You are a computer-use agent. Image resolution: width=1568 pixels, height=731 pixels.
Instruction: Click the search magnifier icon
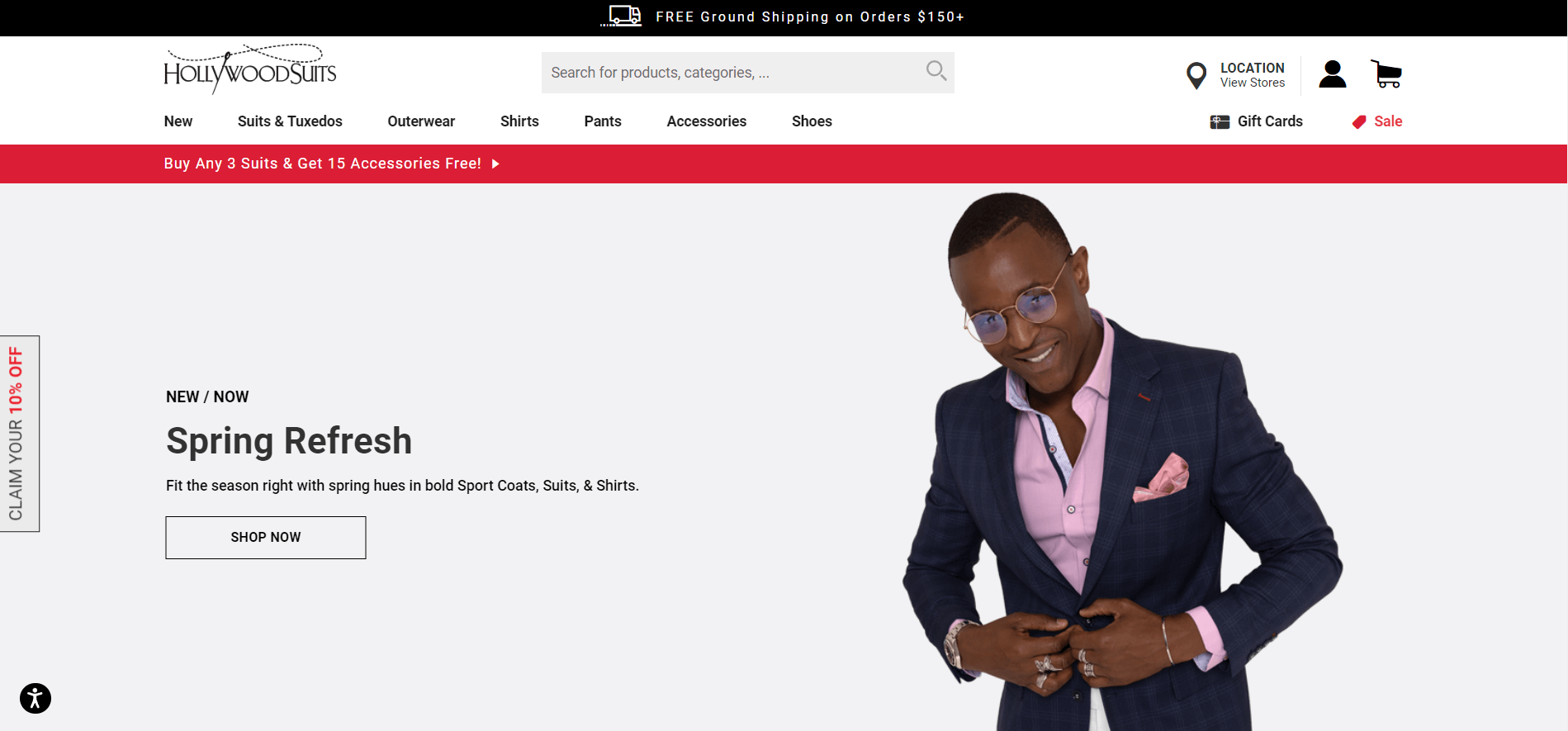click(x=936, y=71)
